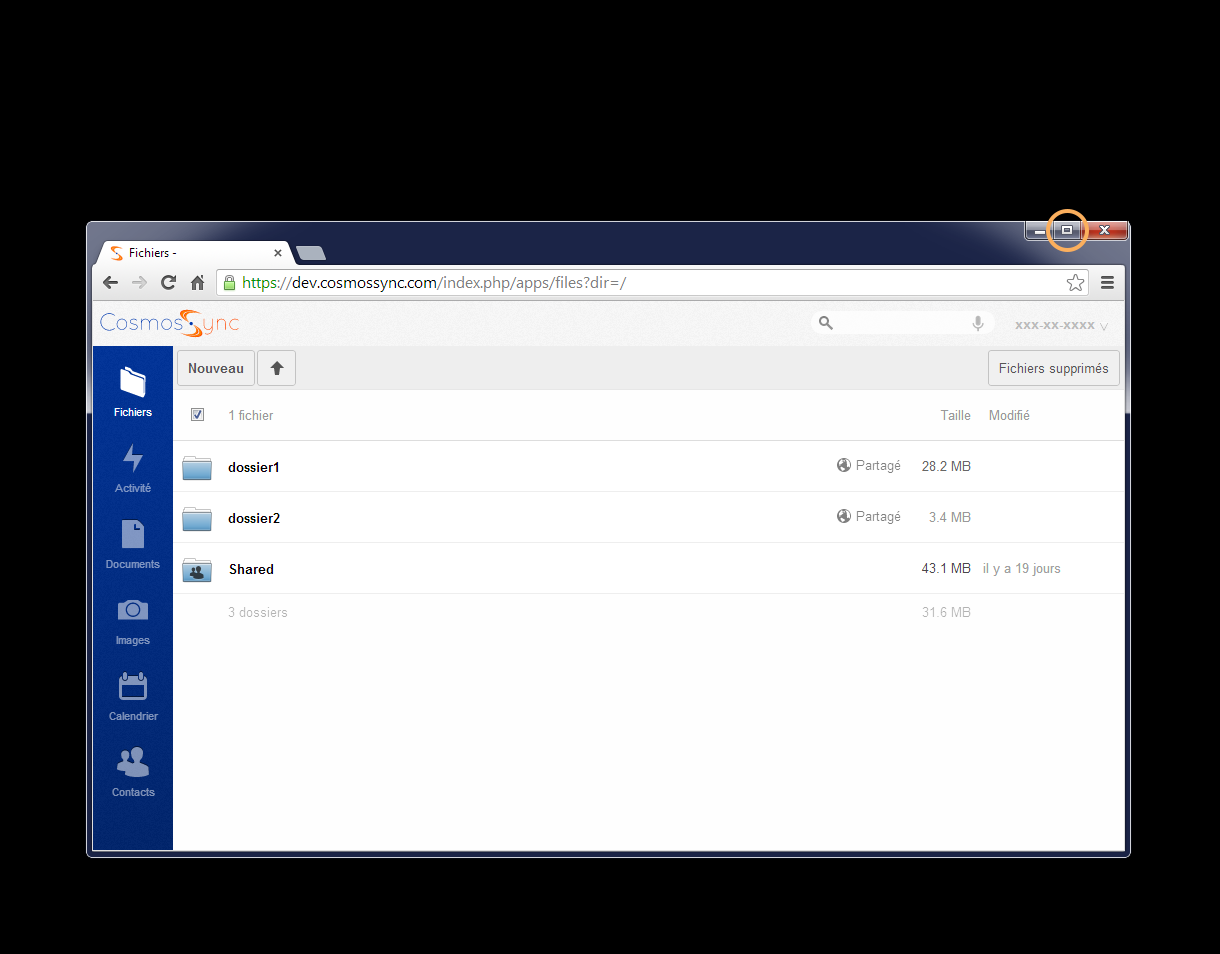The height and width of the screenshot is (954, 1220).
Task: Open the Calendrier calendar icon
Action: [133, 695]
